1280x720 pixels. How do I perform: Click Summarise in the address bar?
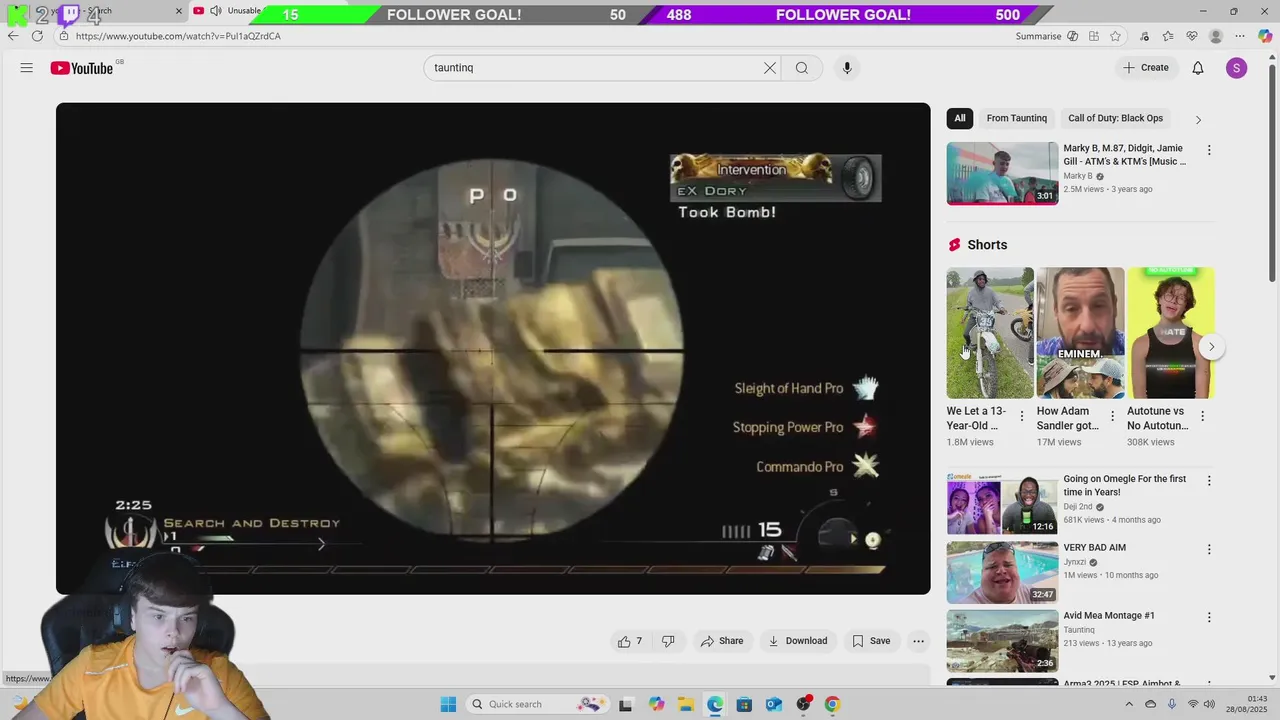tap(1038, 36)
